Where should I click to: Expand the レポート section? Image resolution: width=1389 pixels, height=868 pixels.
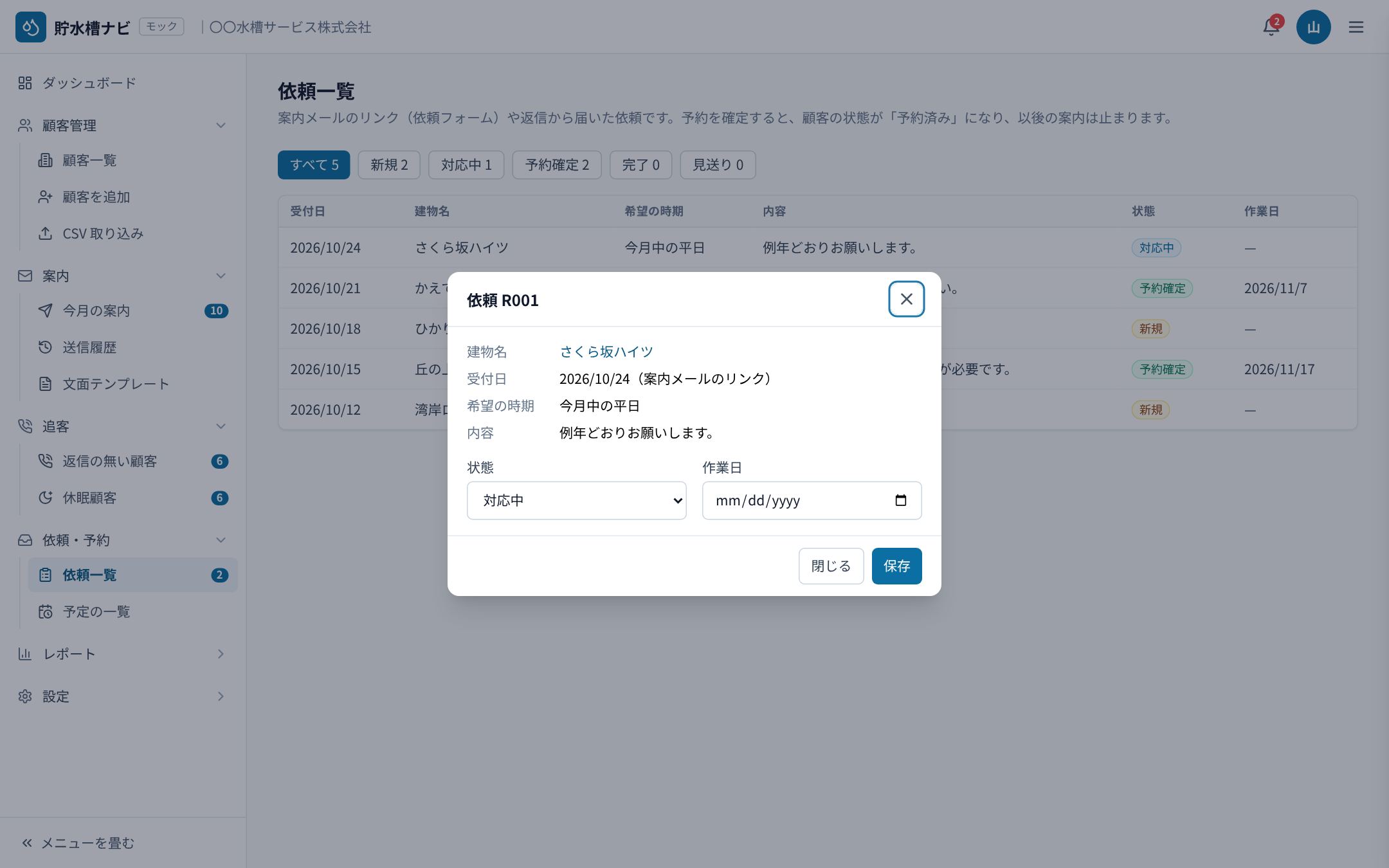pos(123,654)
